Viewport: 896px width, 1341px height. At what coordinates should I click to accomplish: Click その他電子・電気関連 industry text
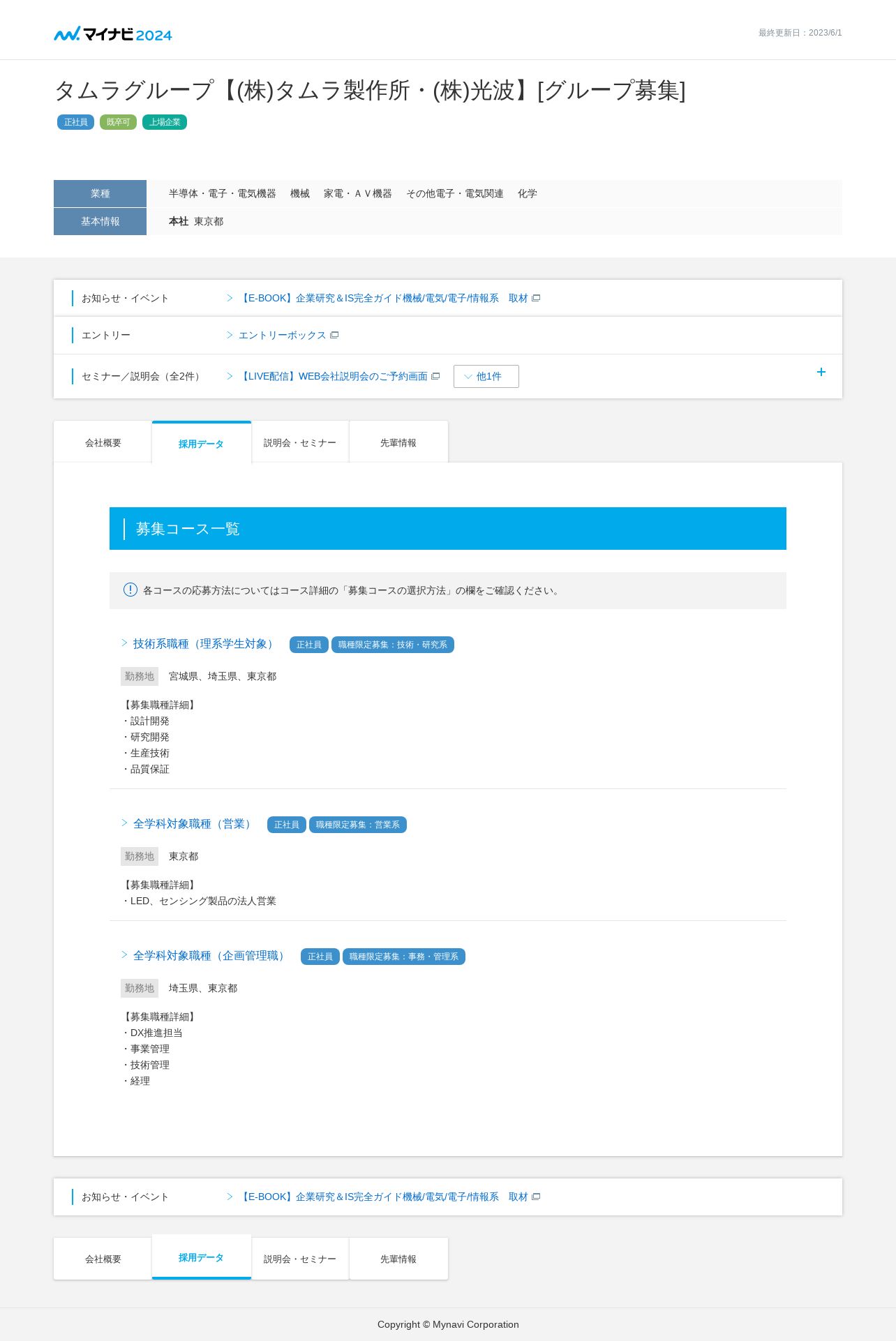[x=455, y=193]
